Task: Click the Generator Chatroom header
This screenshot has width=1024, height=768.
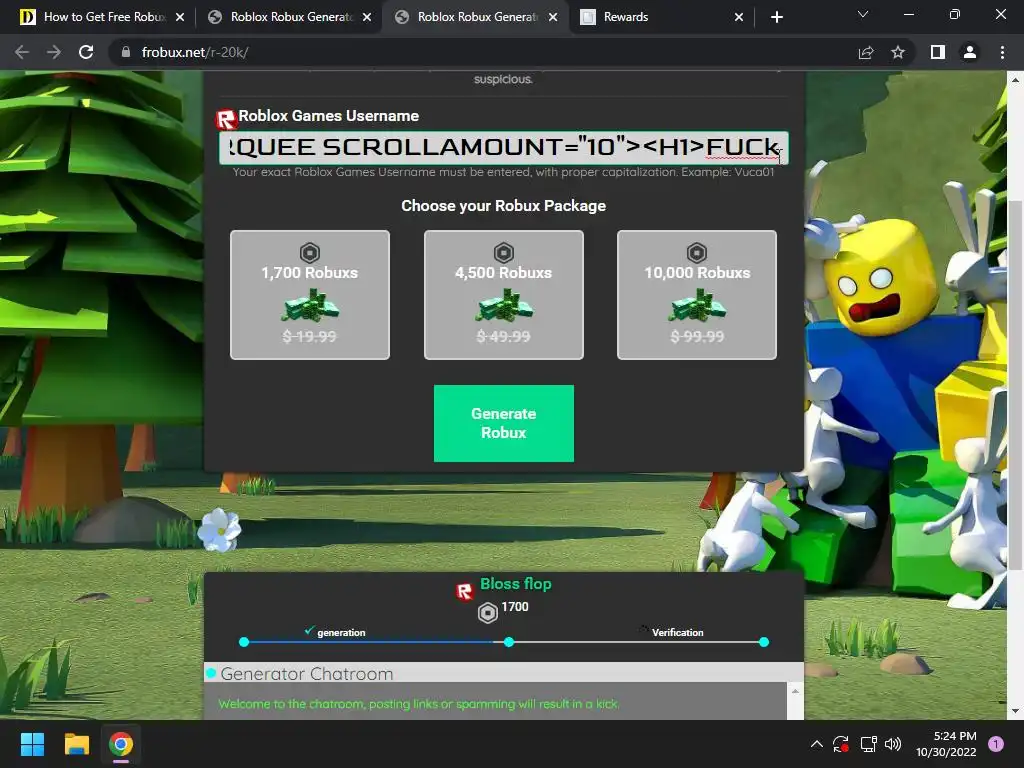Action: [x=504, y=673]
